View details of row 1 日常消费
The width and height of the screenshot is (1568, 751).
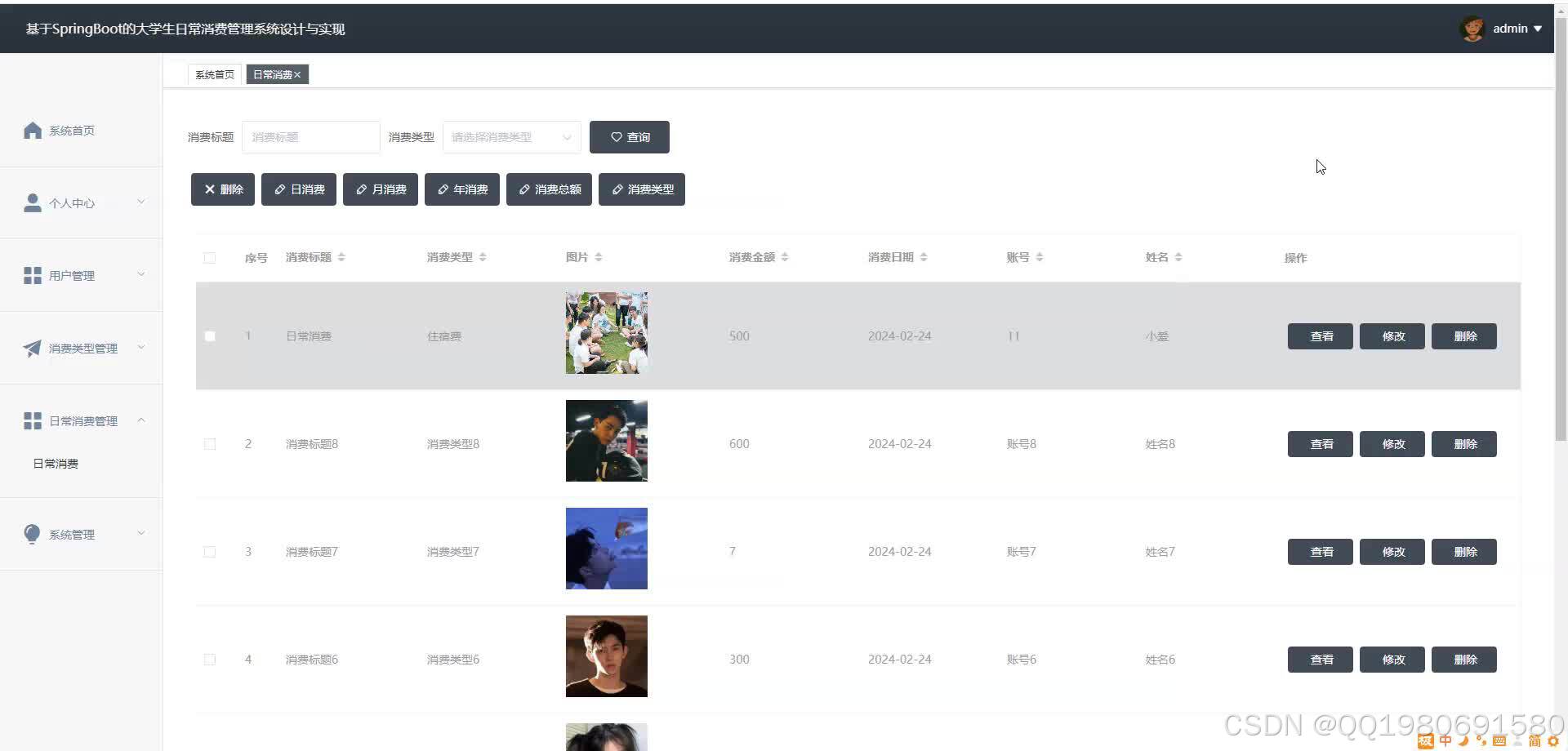coord(1321,336)
